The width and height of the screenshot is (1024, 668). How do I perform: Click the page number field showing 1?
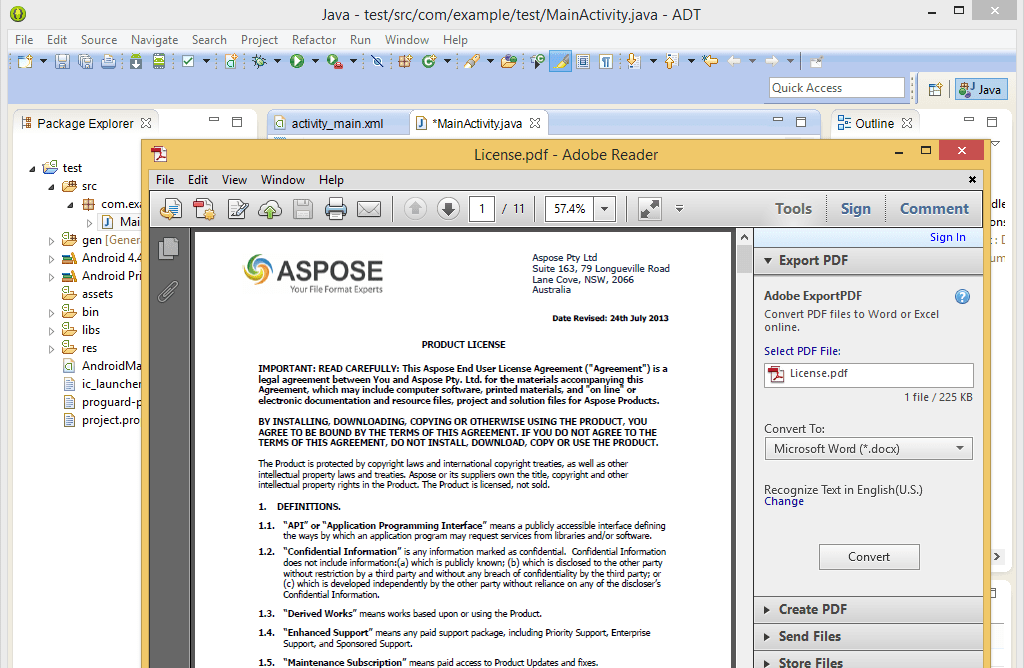tap(482, 209)
